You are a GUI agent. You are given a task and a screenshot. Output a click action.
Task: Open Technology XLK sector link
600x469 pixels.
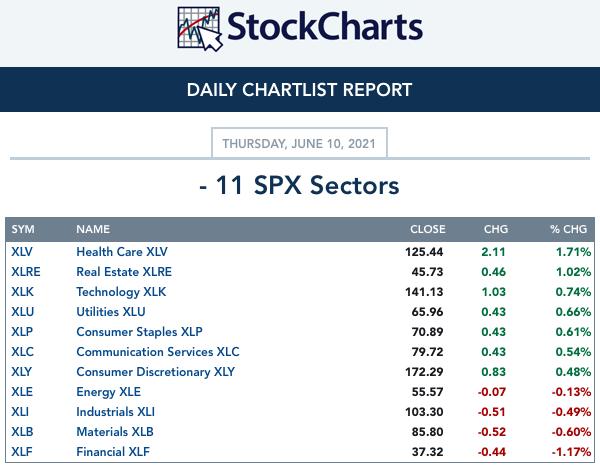tap(121, 292)
